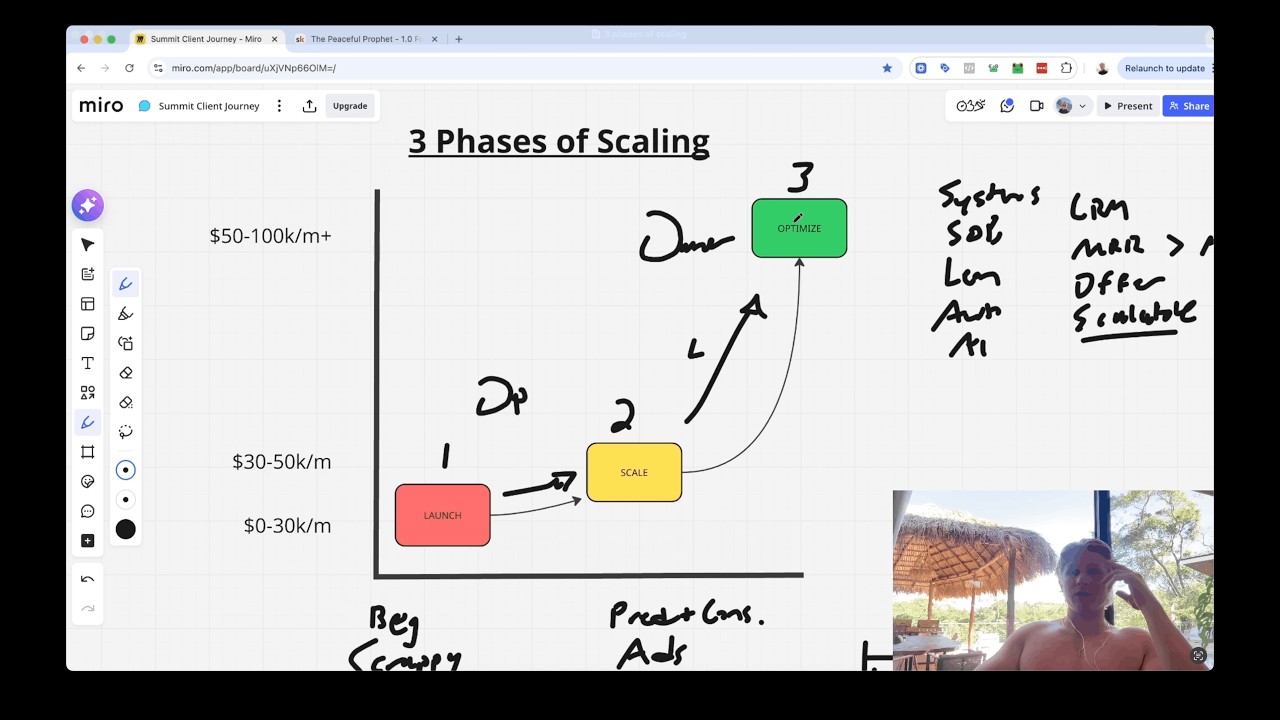
Task: Click the blue Share button
Action: click(x=1189, y=106)
